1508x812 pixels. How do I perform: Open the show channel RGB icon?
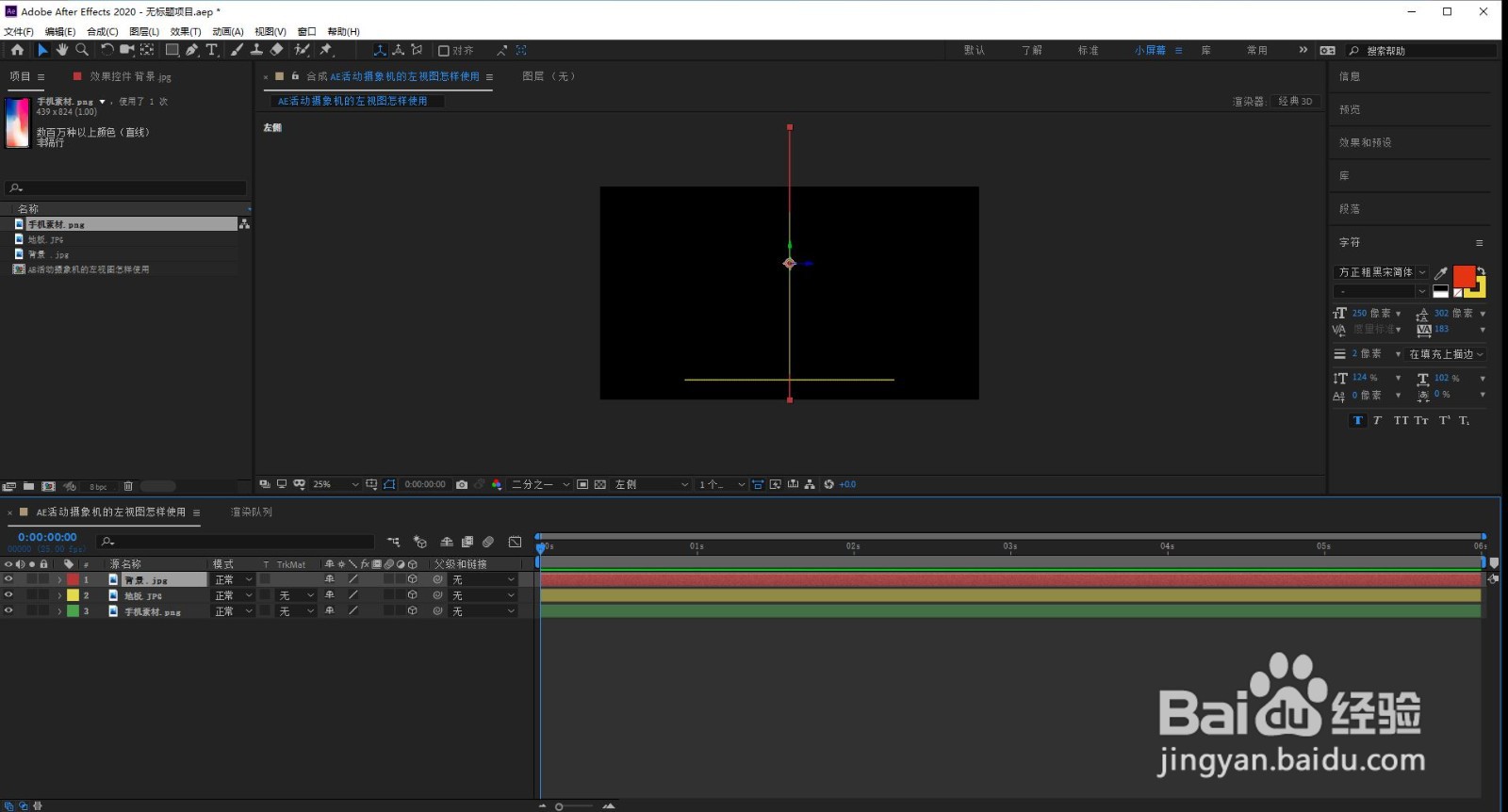[x=497, y=484]
